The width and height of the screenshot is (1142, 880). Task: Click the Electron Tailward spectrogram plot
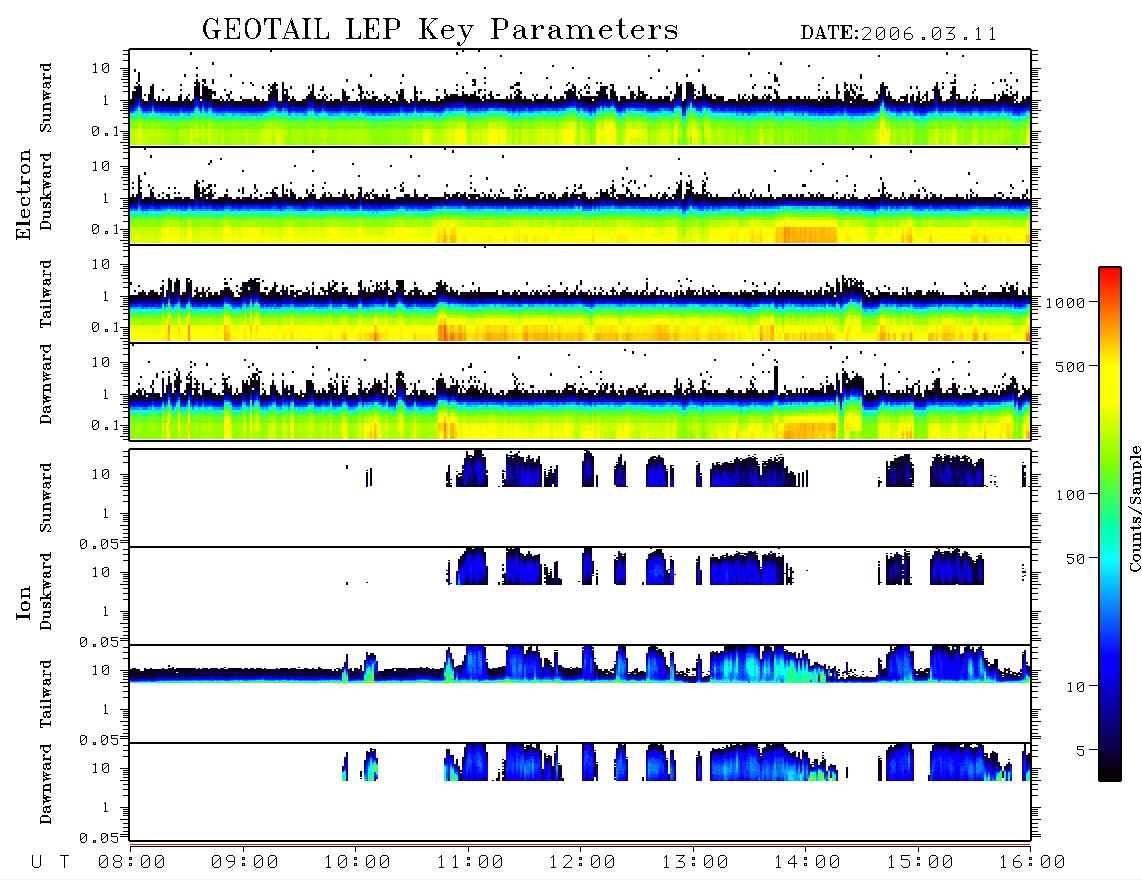pyautogui.click(x=580, y=294)
